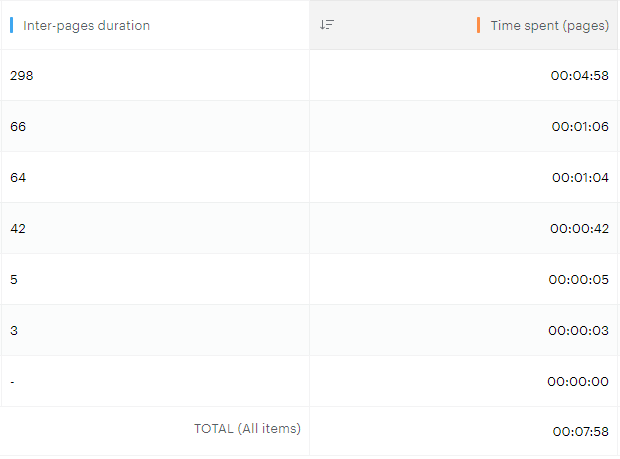Image resolution: width=620 pixels, height=459 pixels.
Task: Select the row with duration 3
Action: coord(14,331)
